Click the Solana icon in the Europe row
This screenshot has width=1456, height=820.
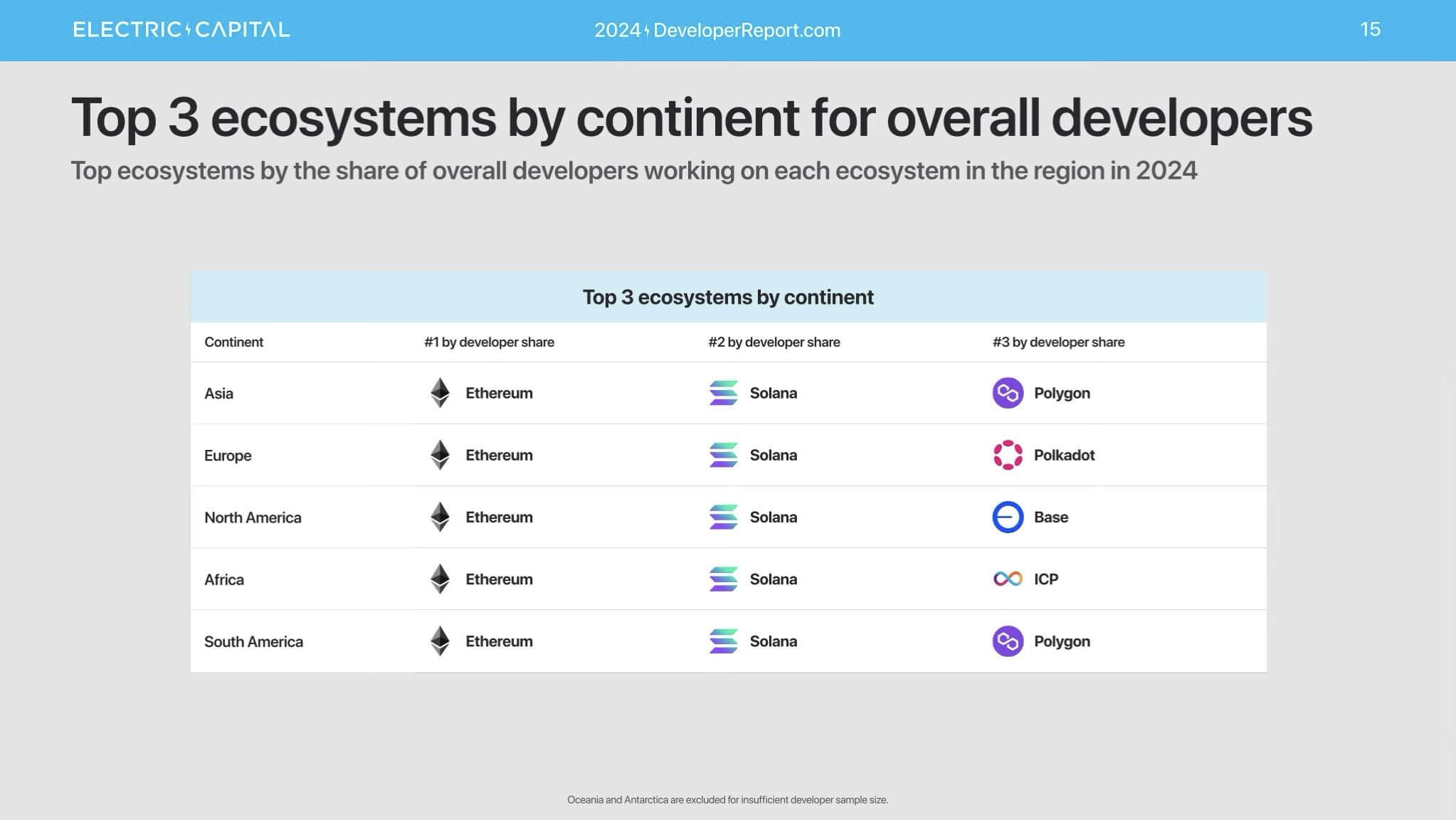click(x=723, y=455)
